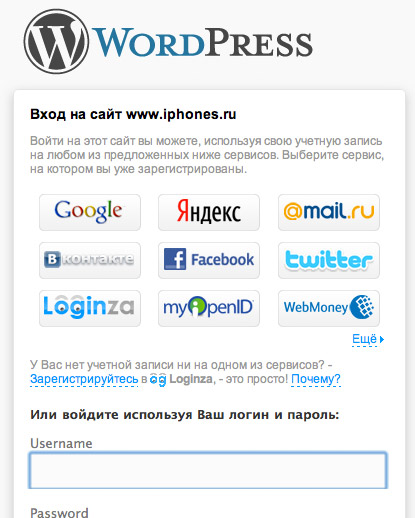Image resolution: width=415 pixels, height=518 pixels.
Task: Choose the Яндекс login provider
Action: click(209, 212)
